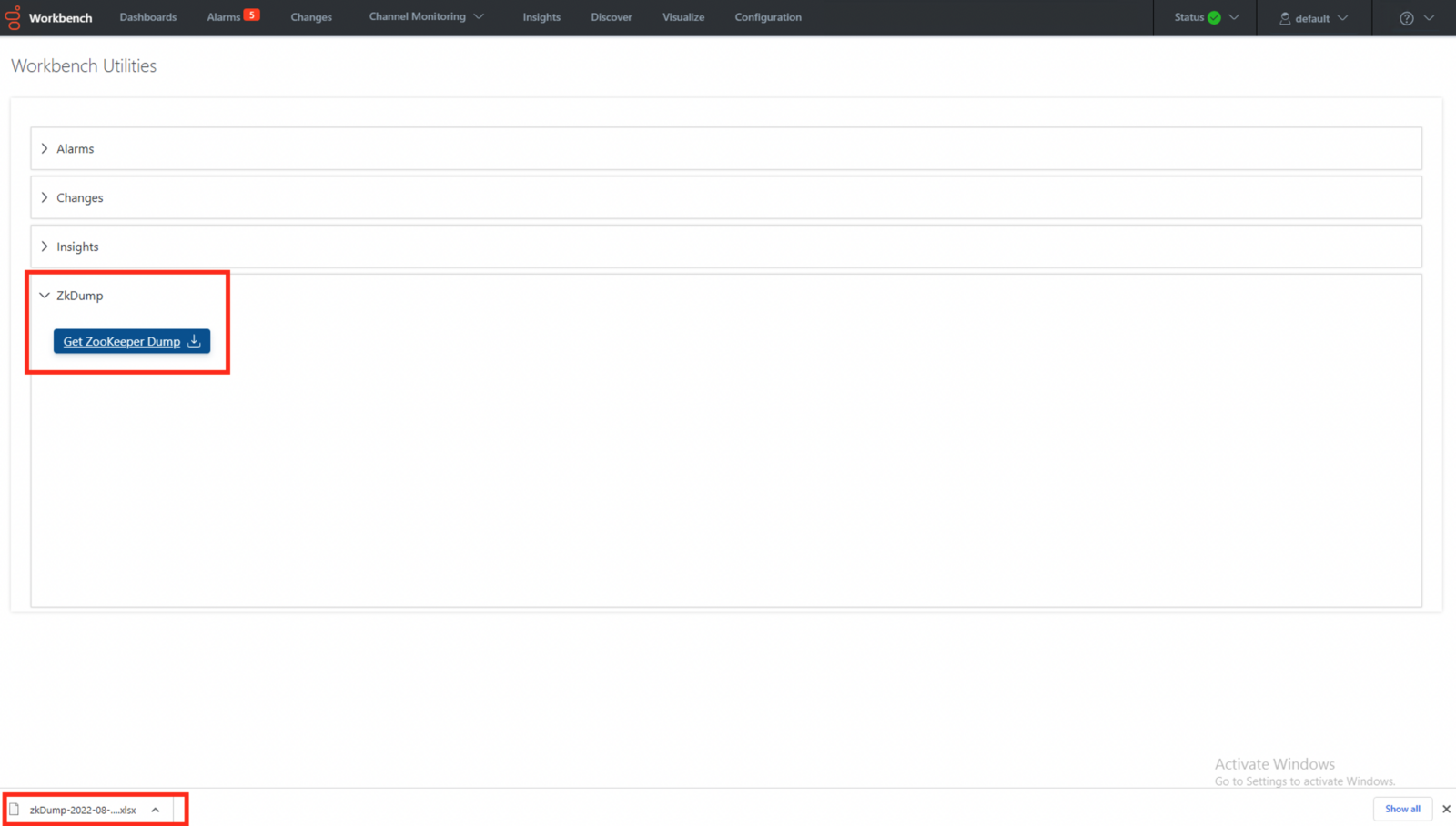Open the default user dropdown chevron
The image size is (1456, 826).
click(1343, 18)
